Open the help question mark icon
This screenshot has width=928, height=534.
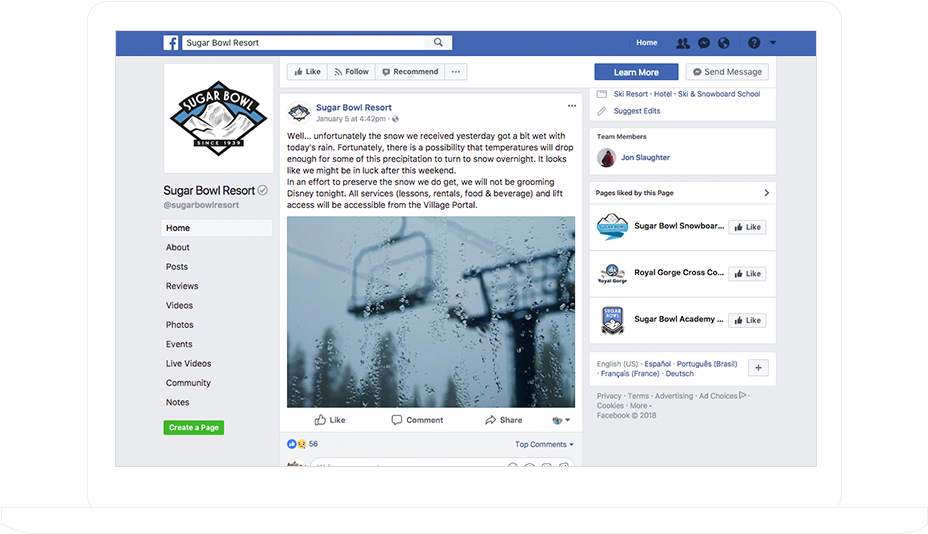pyautogui.click(x=753, y=43)
